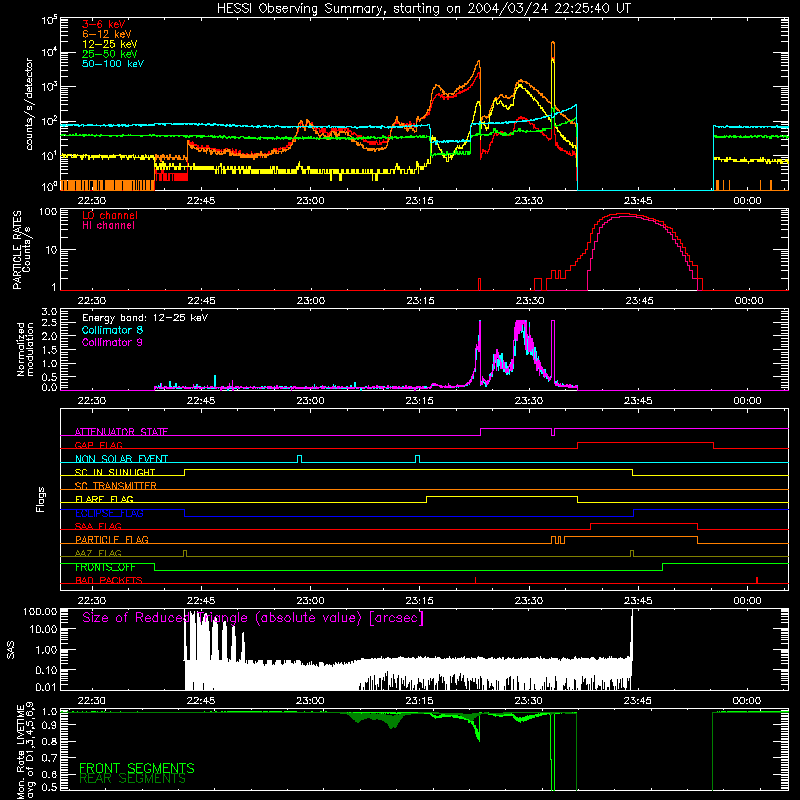The image size is (800, 800).
Task: Select the 12-25 keV legend label
Action: click(x=110, y=44)
